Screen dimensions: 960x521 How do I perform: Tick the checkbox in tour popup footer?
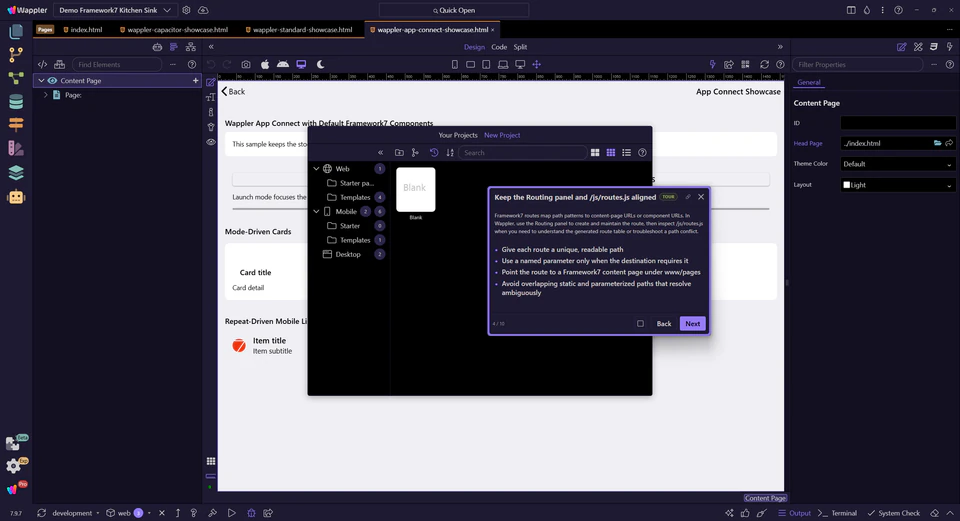pos(640,323)
